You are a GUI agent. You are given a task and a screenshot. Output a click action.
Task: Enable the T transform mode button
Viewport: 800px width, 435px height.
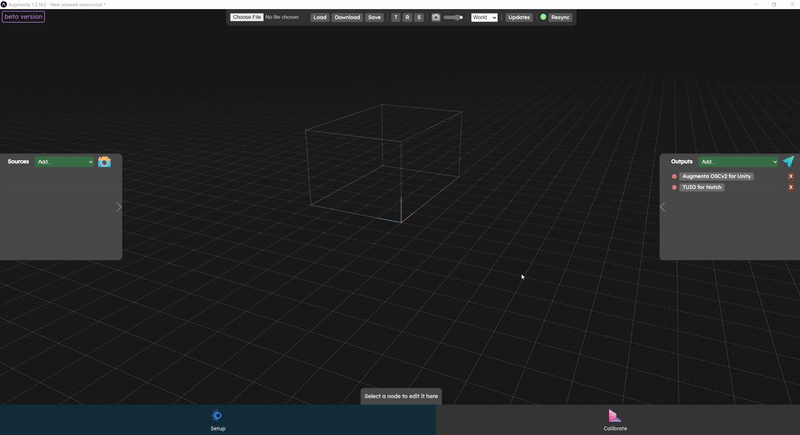pos(395,17)
